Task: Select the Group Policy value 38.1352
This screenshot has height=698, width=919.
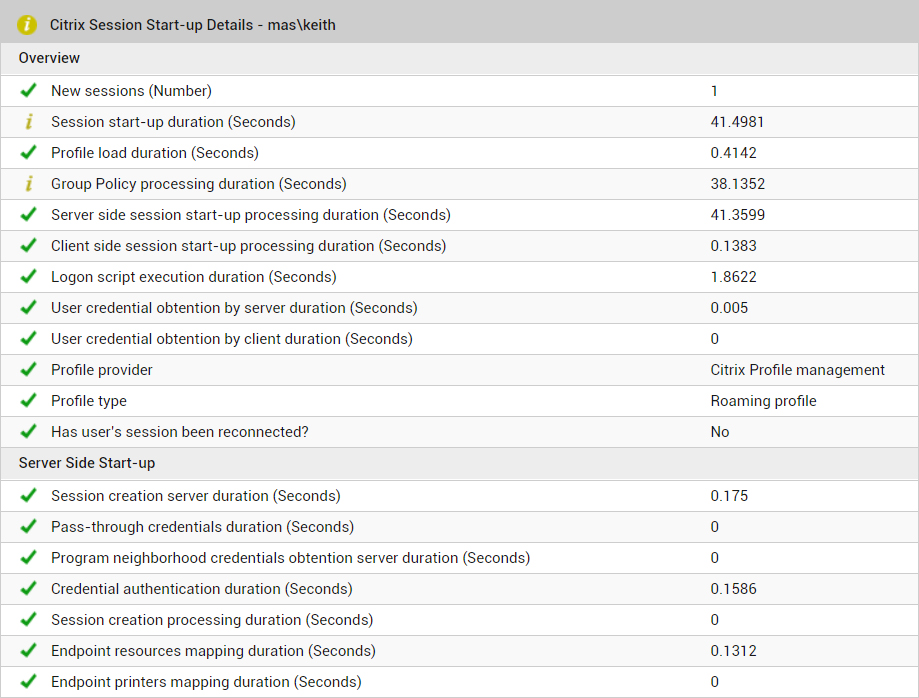Action: (738, 184)
